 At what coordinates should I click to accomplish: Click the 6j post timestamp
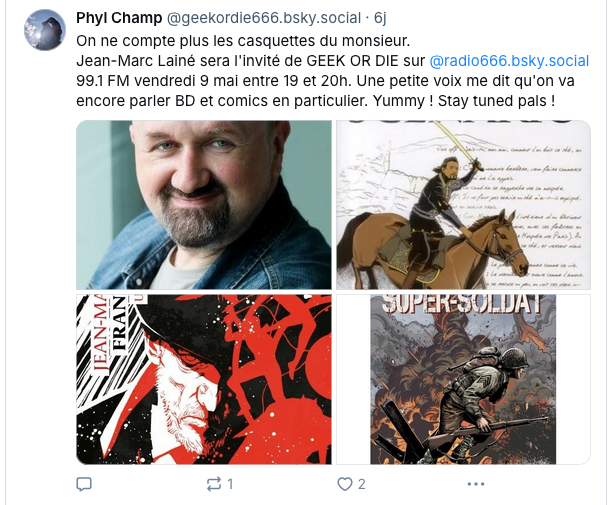coord(380,18)
